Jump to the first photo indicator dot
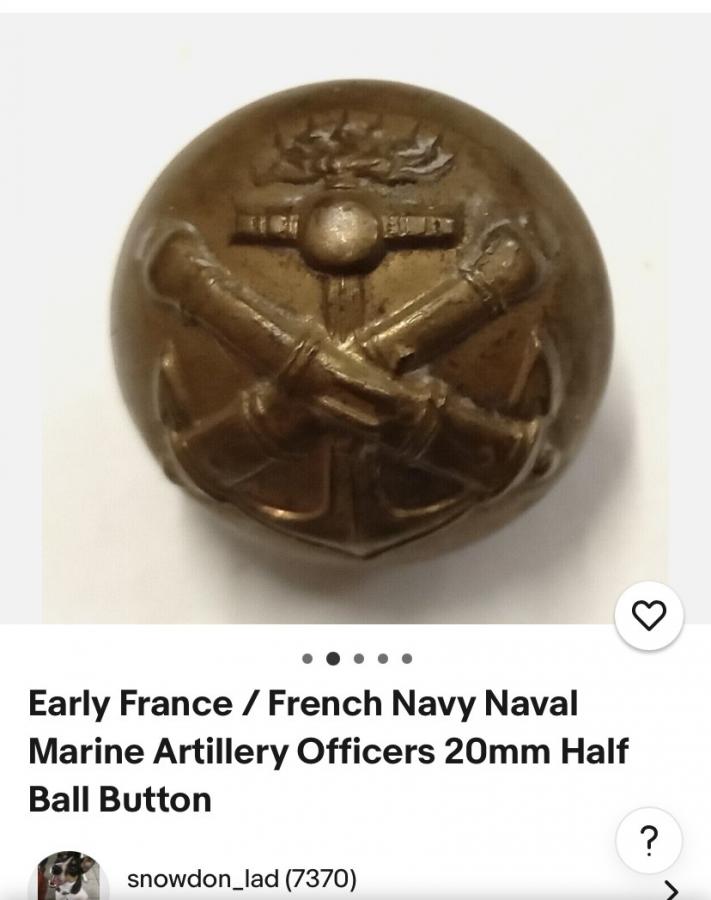This screenshot has height=900, width=711. pos(307,658)
